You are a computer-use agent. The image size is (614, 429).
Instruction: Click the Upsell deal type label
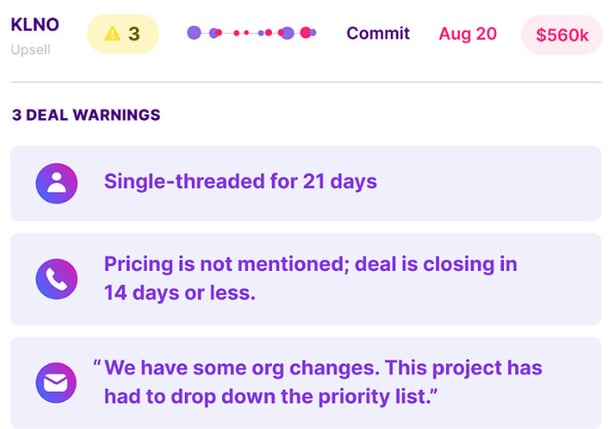coord(29,48)
